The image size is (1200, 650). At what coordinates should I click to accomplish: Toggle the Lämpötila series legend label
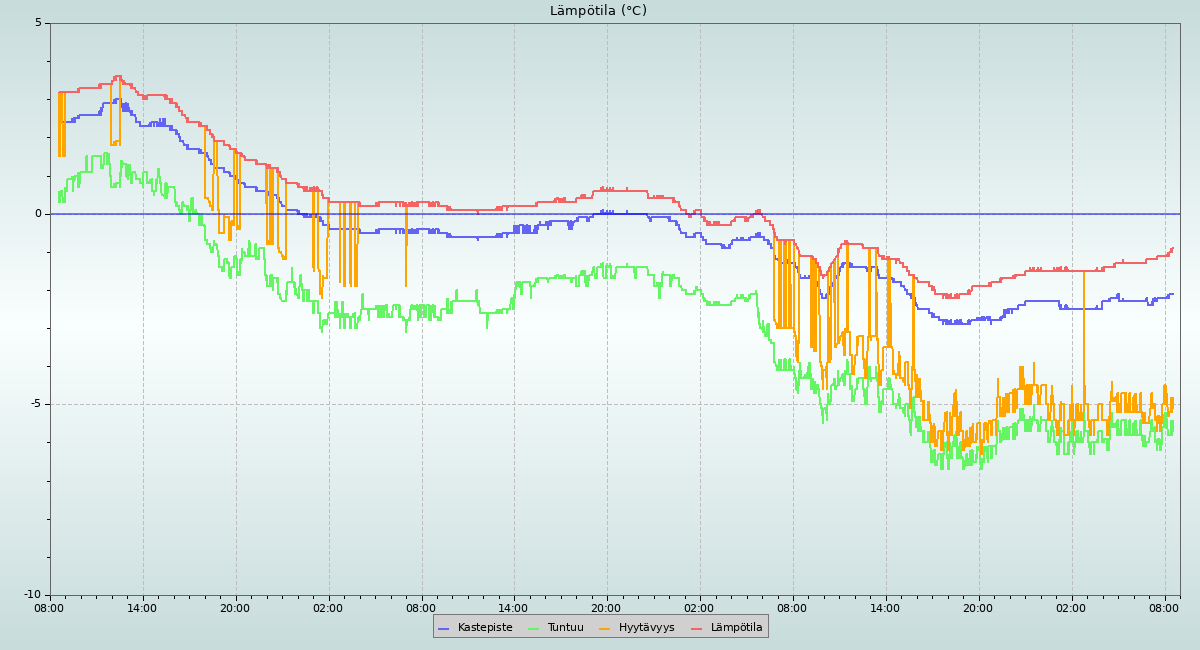[736, 627]
